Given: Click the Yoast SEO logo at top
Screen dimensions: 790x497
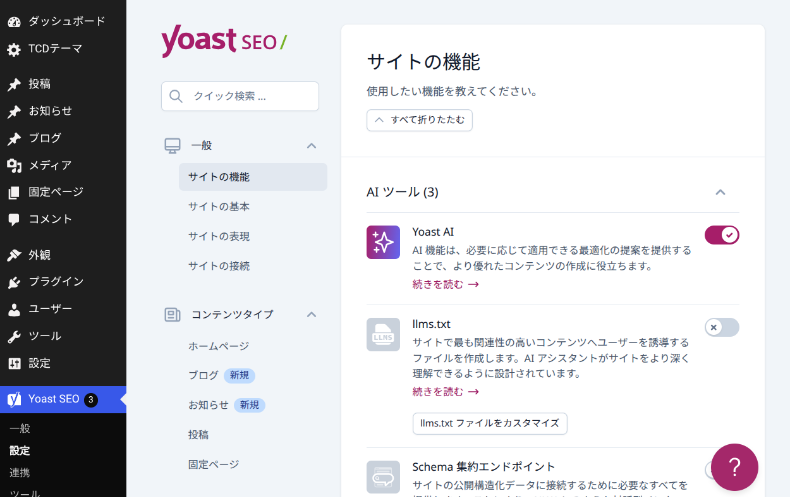Looking at the screenshot, I should pyautogui.click(x=224, y=41).
